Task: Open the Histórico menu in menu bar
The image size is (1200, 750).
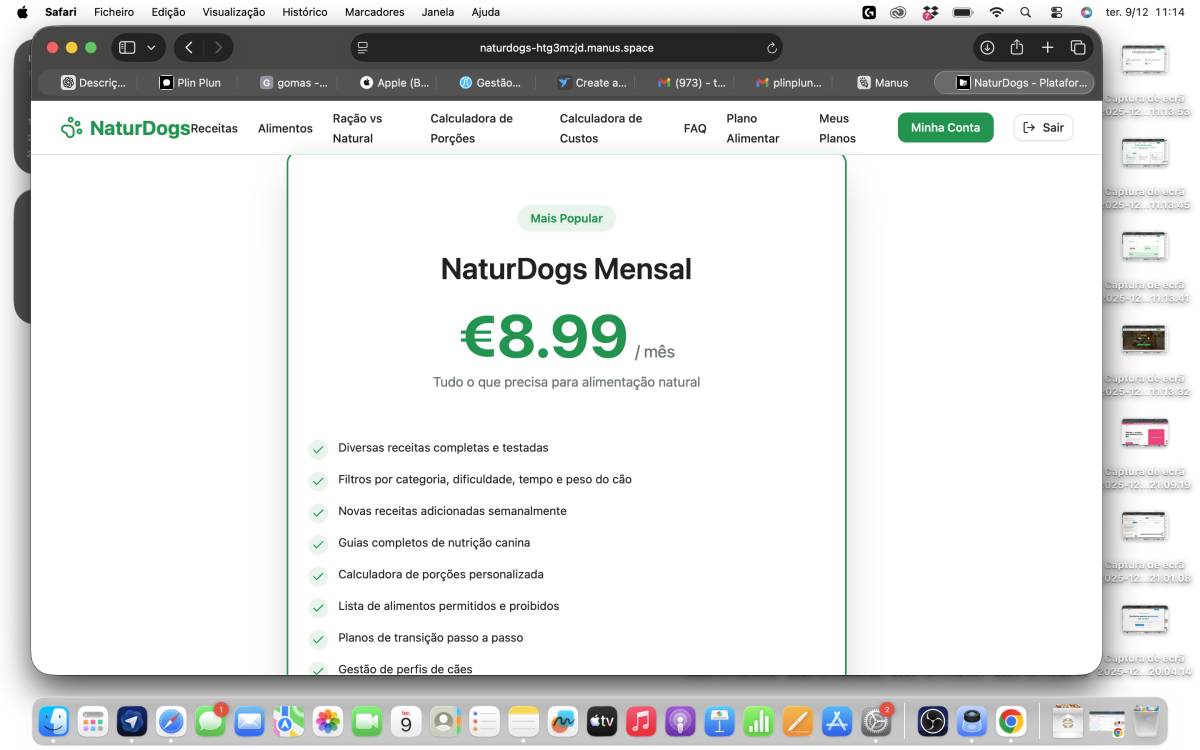Action: [305, 12]
